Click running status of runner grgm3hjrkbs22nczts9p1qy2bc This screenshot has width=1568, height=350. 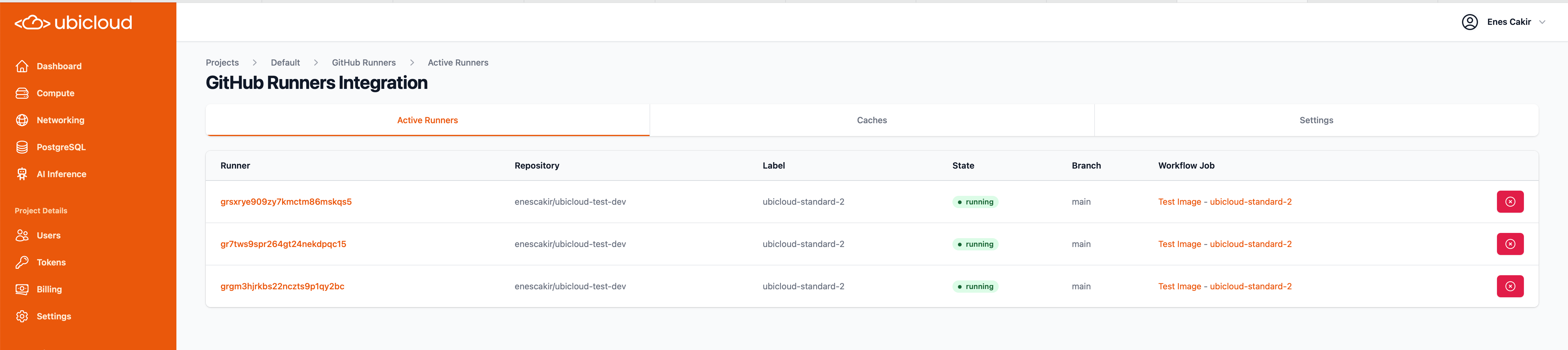point(975,287)
